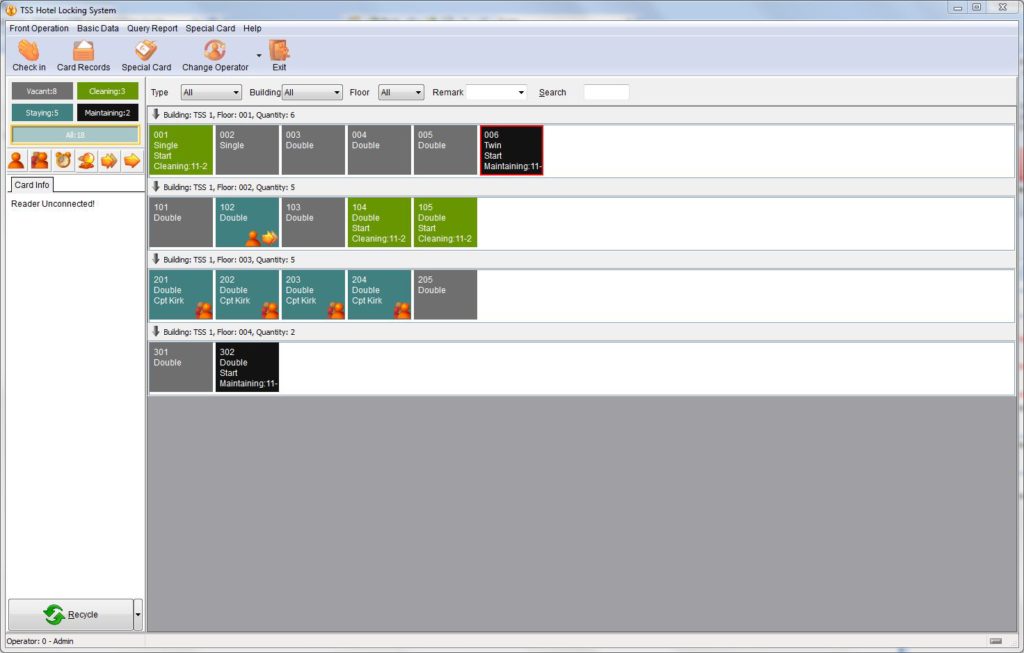Screen dimensions: 1024x653
Task: Collapse the Floor 002 building group
Action: click(x=156, y=187)
